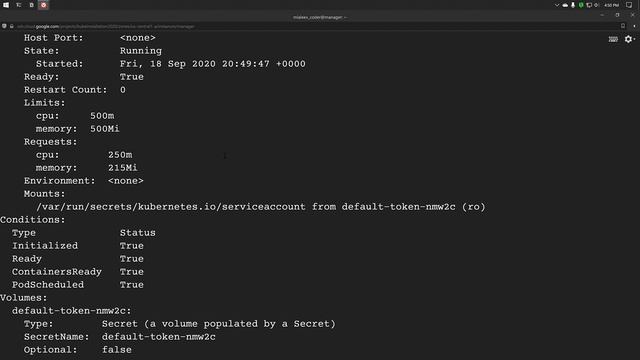The height and width of the screenshot is (360, 640).
Task: Open the browser menu dots
Action: (x=634, y=26)
